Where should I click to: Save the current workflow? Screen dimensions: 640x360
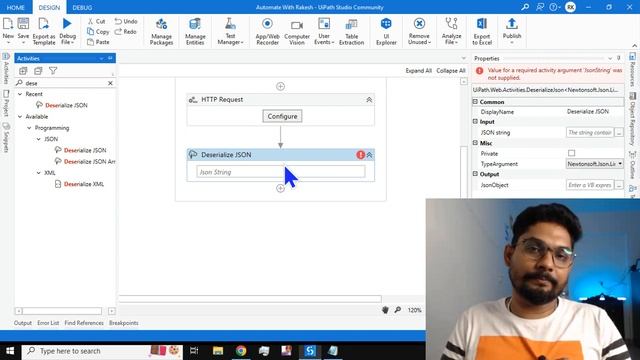(23, 31)
